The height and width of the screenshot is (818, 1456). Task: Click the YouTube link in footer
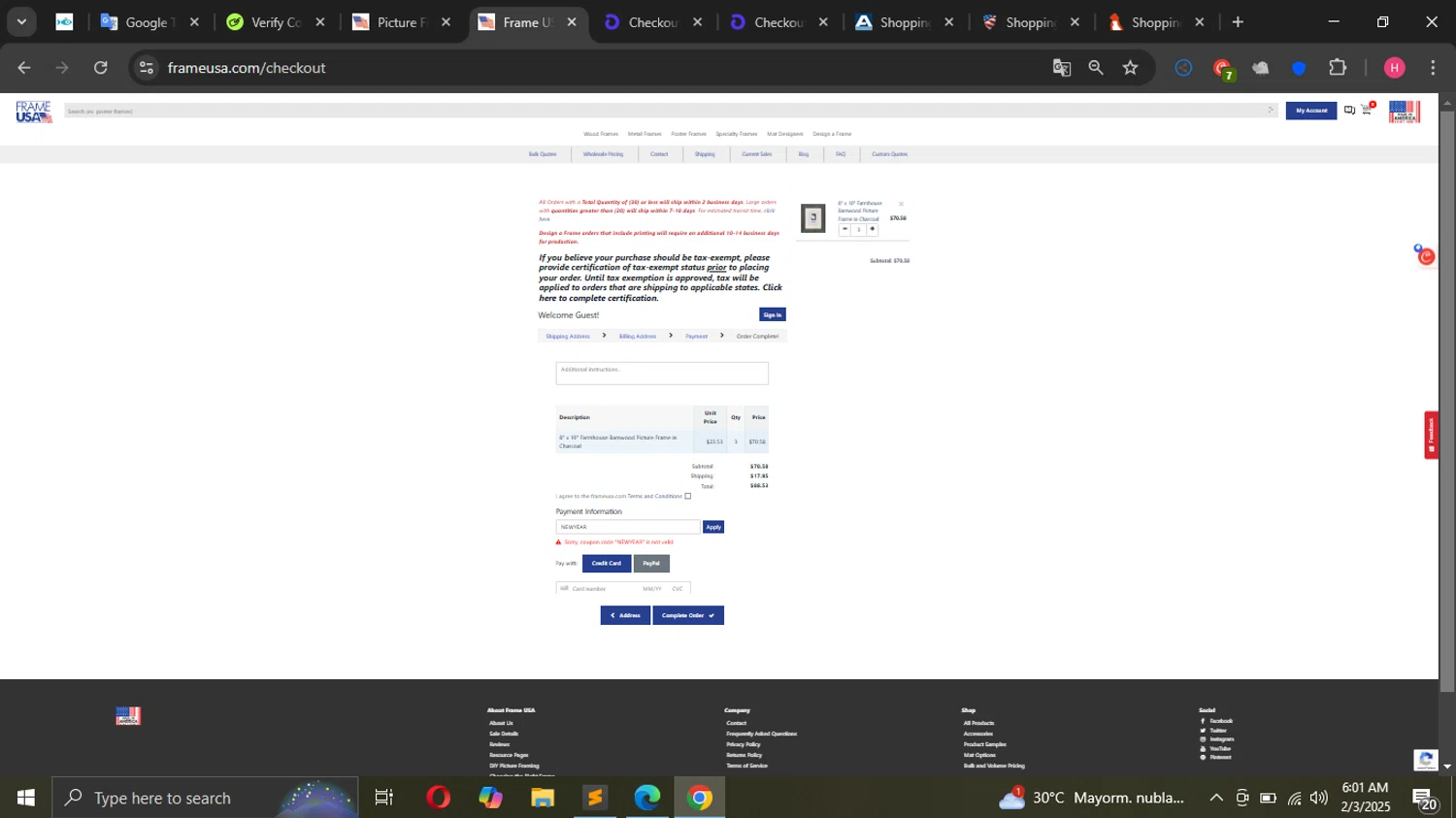pos(1219,748)
